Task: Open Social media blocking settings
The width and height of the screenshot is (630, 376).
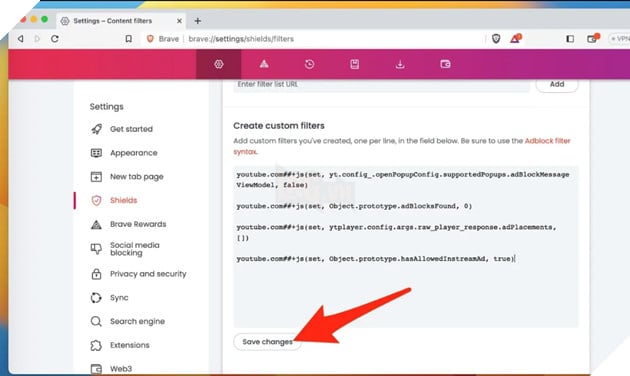Action: click(x=135, y=249)
